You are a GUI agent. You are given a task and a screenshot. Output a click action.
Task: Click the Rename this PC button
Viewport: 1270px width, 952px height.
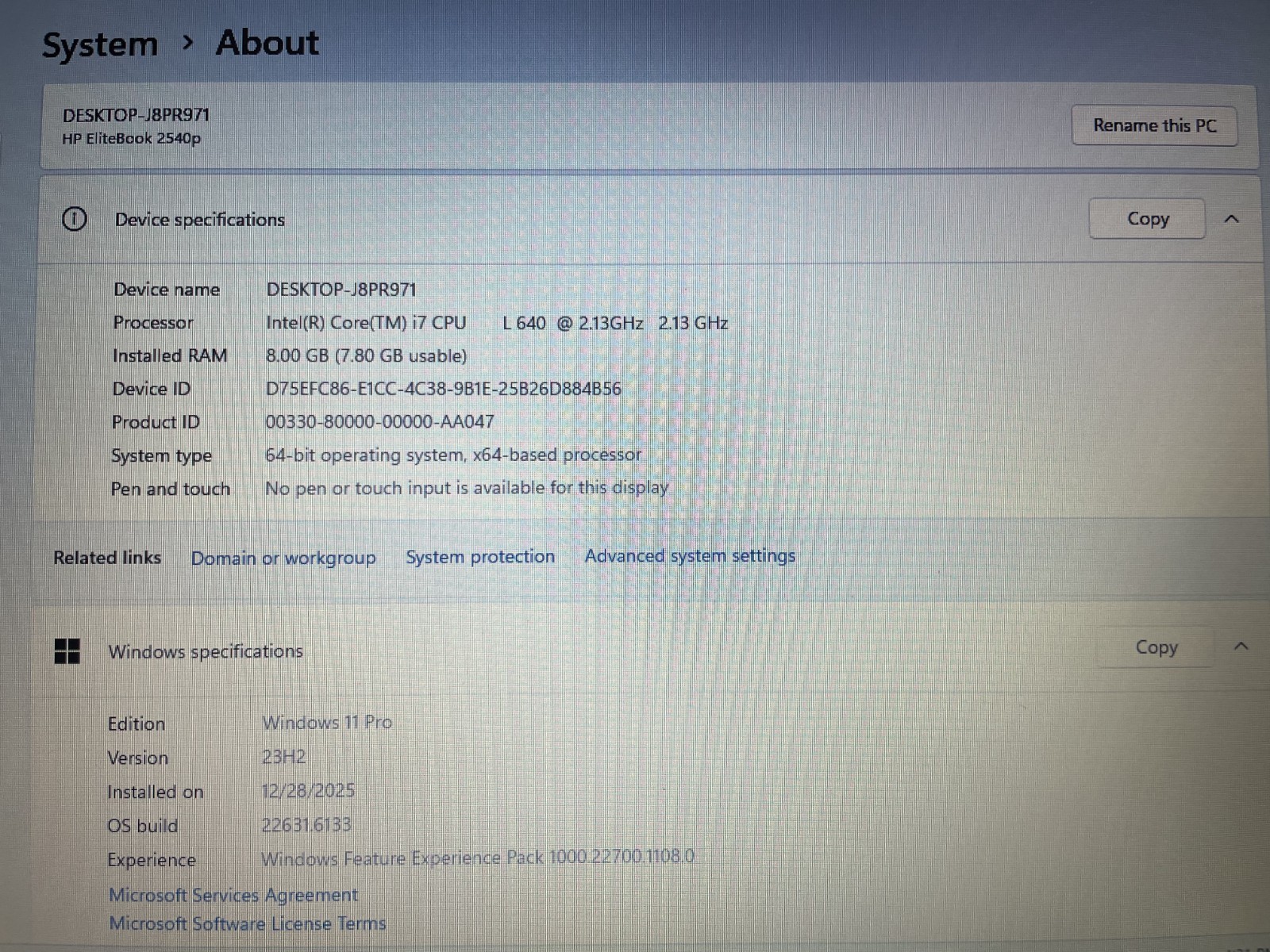click(x=1154, y=125)
